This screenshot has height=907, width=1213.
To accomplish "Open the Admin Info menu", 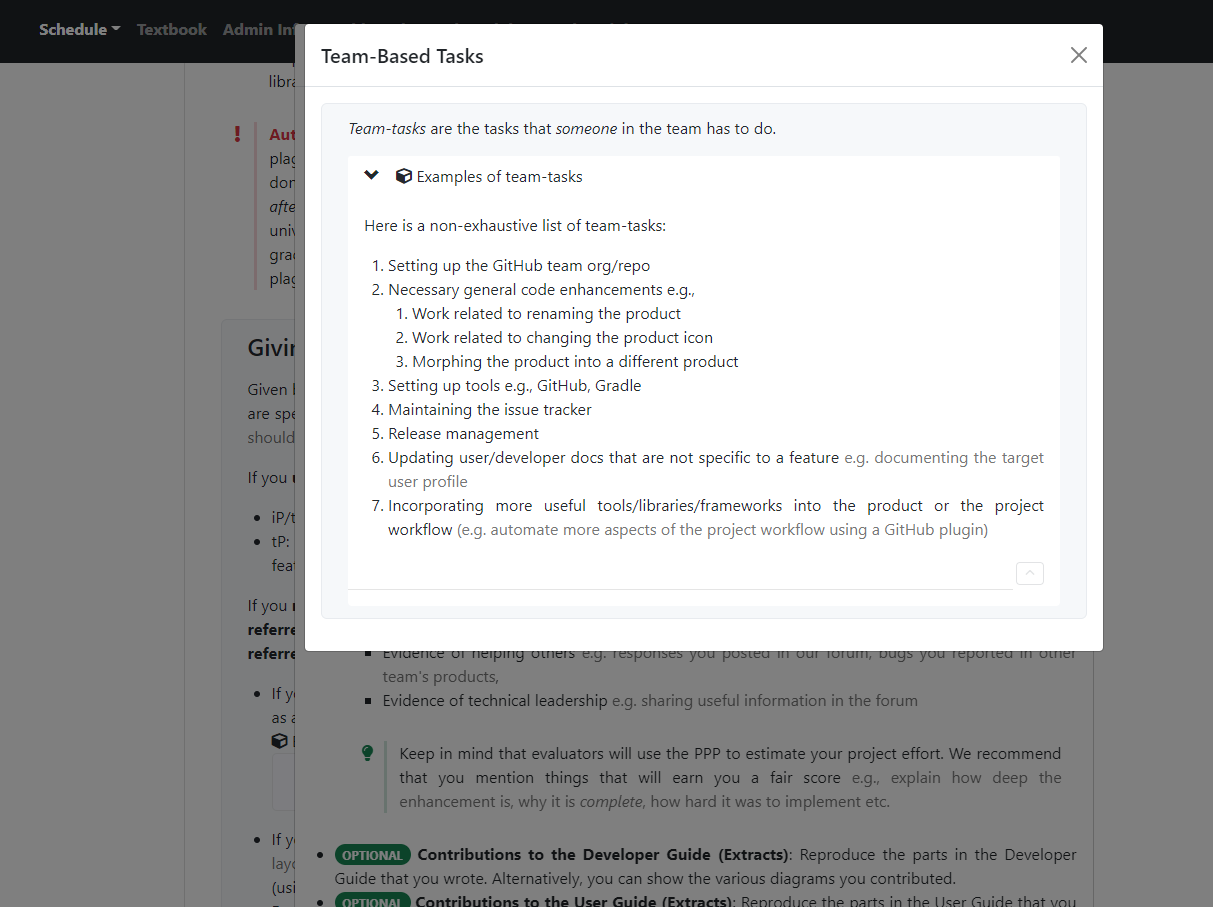I will (x=258, y=29).
